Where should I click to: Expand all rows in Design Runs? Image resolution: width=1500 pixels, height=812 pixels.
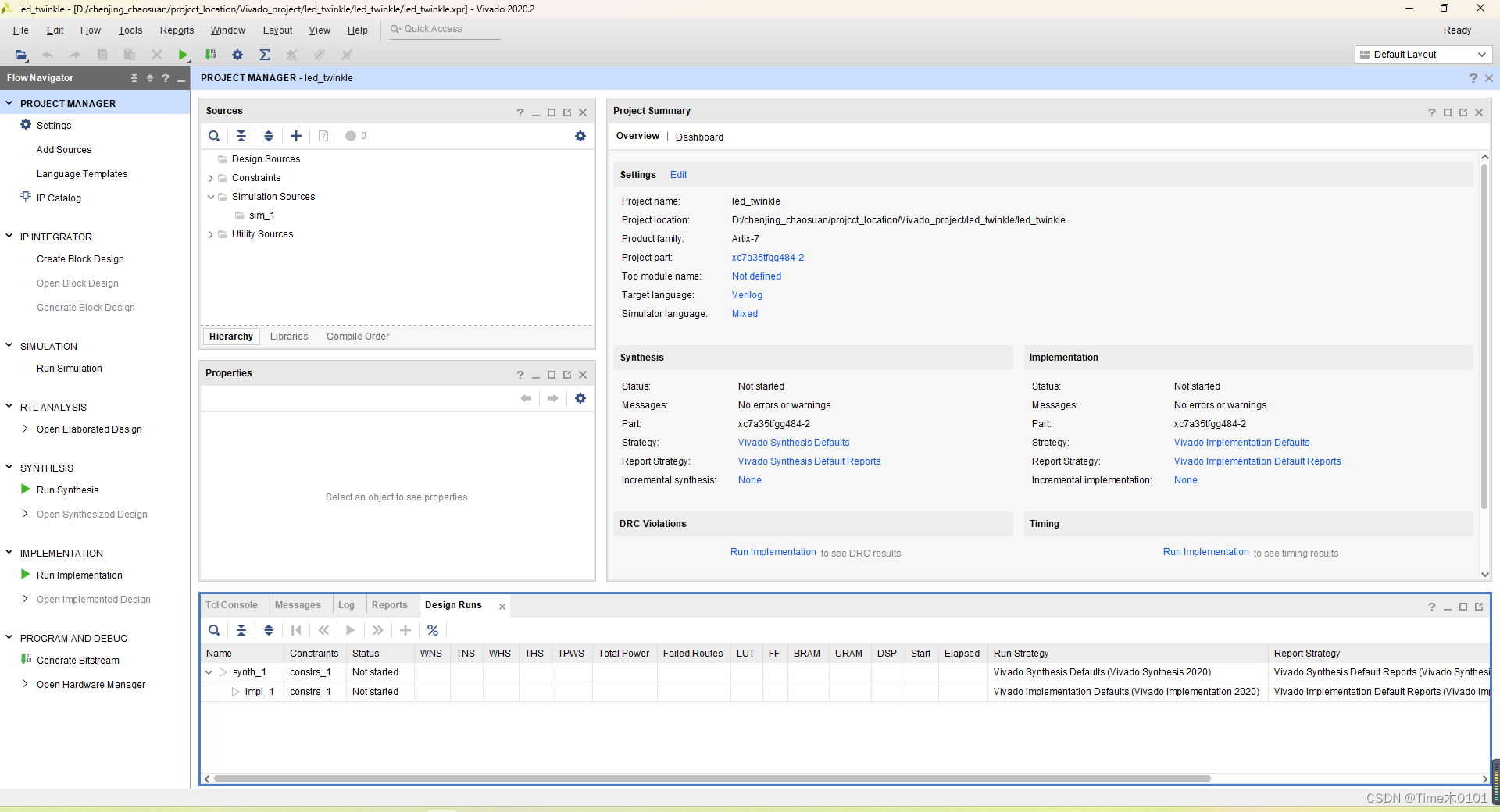tap(269, 630)
